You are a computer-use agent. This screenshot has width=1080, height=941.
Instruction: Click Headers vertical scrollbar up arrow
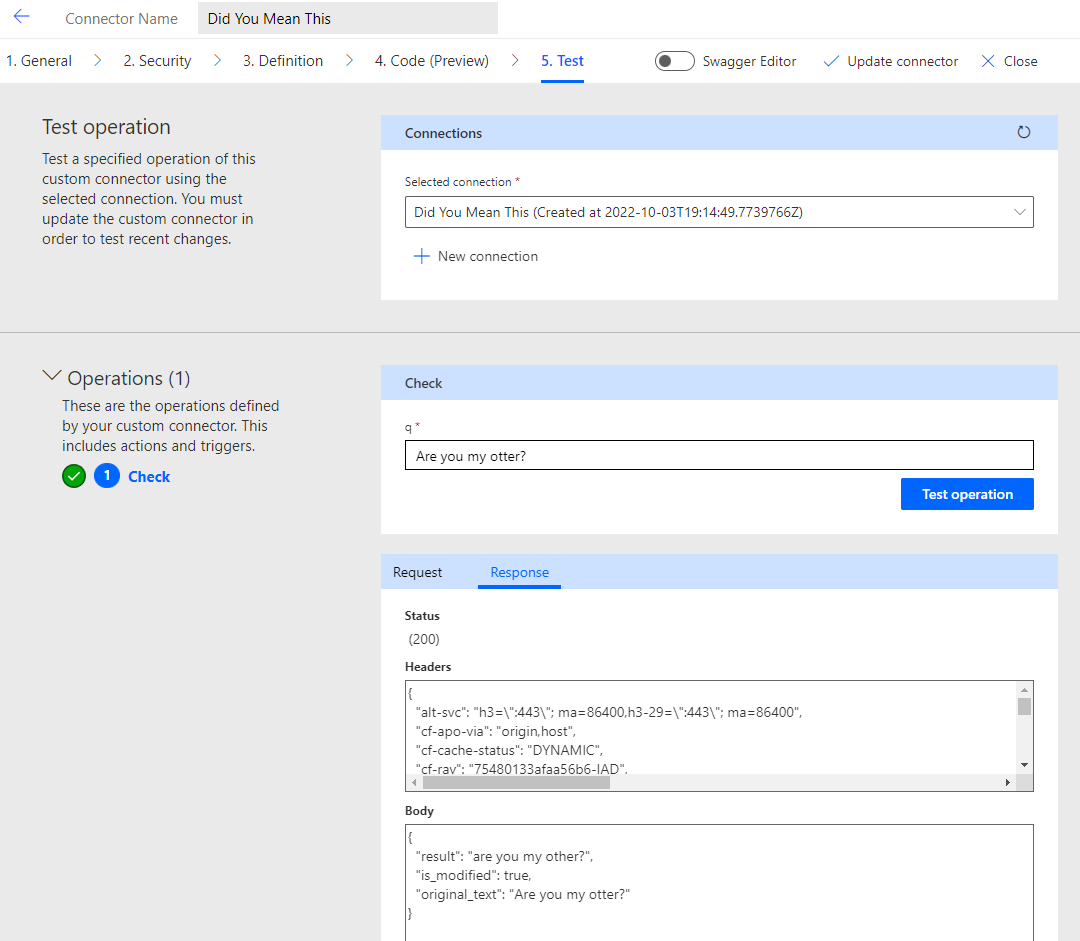[x=1024, y=690]
